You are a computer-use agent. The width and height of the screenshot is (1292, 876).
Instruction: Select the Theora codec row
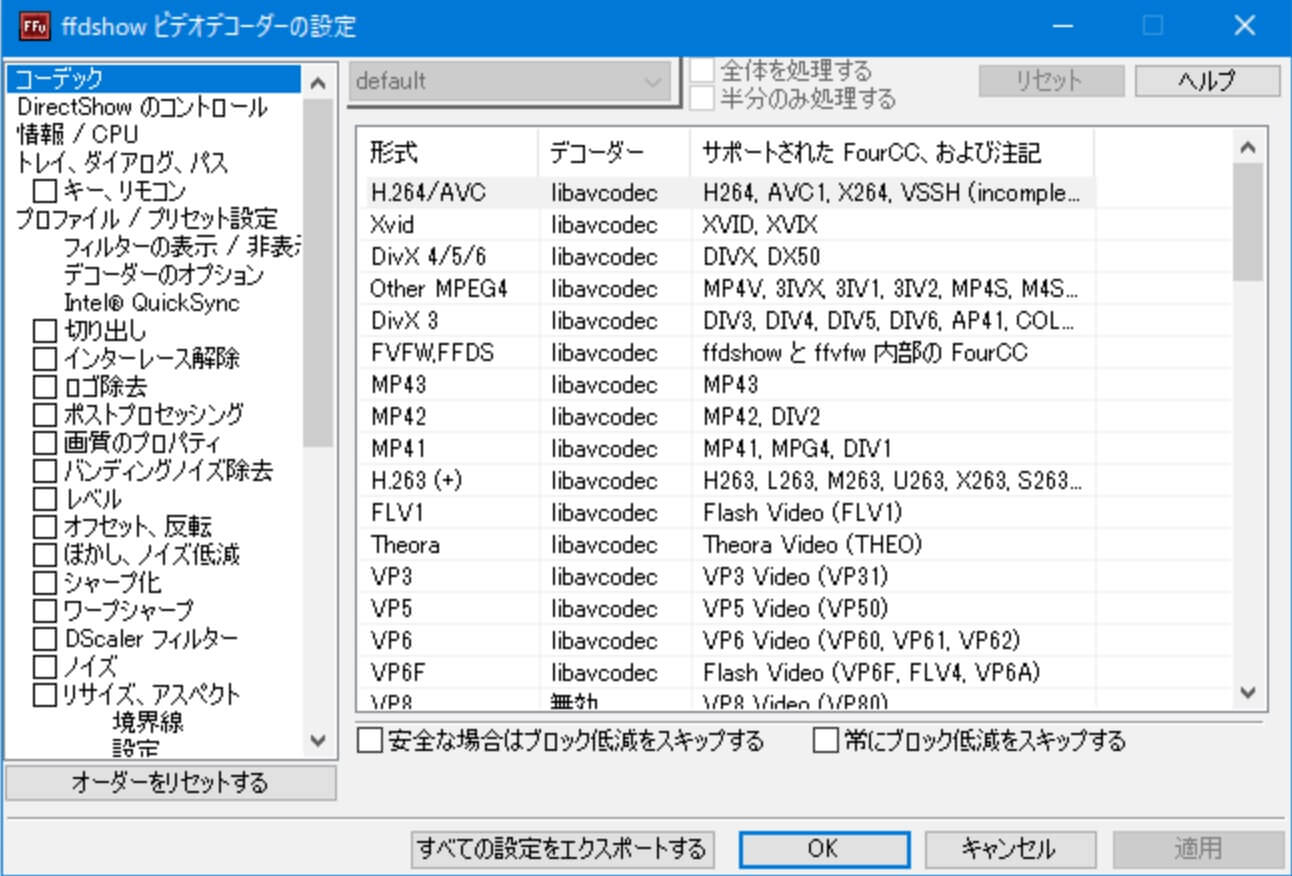(x=726, y=545)
